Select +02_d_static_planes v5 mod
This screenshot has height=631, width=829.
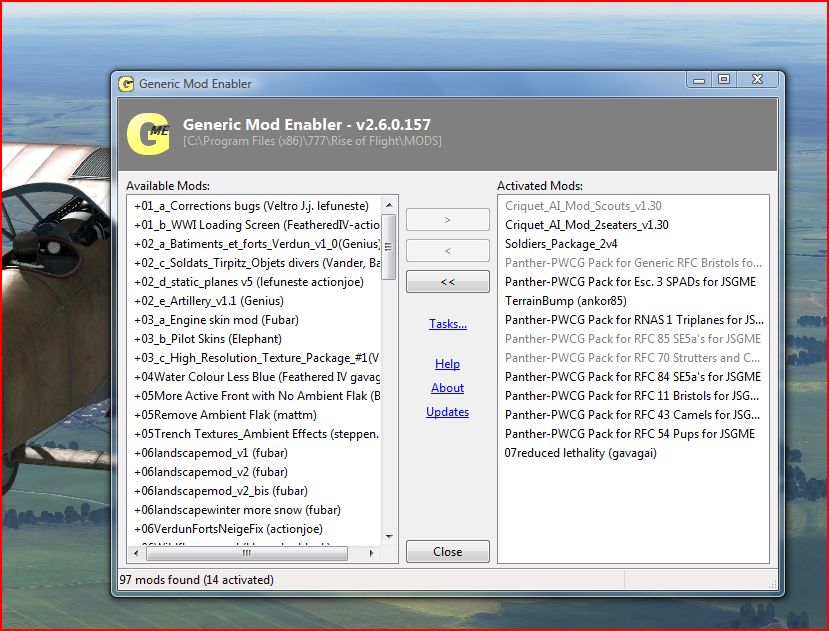[249, 282]
